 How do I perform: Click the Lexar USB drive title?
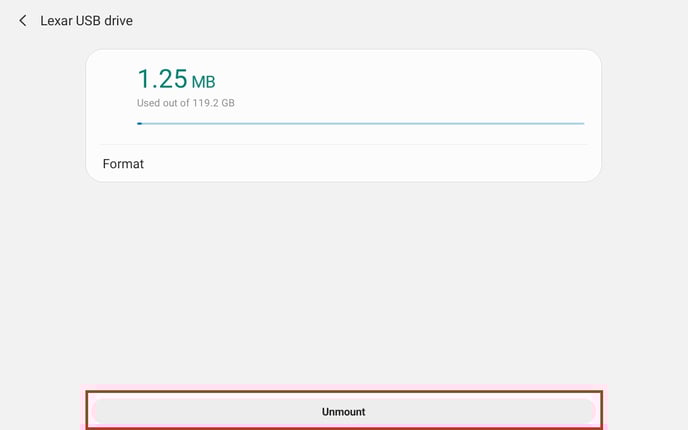[x=86, y=20]
